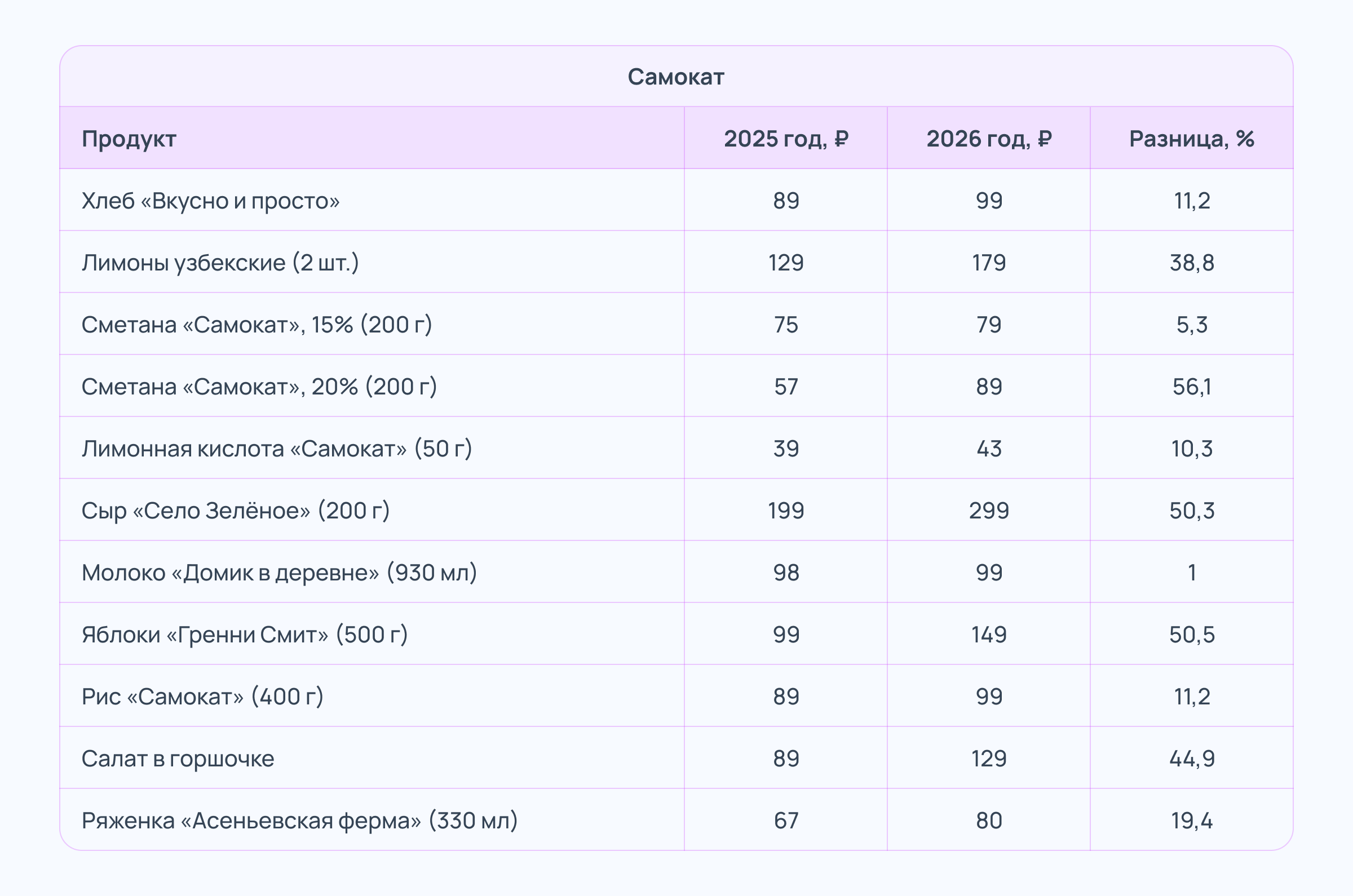Click the "Самокат" table title
This screenshot has width=1353, height=896.
pyautogui.click(x=675, y=77)
